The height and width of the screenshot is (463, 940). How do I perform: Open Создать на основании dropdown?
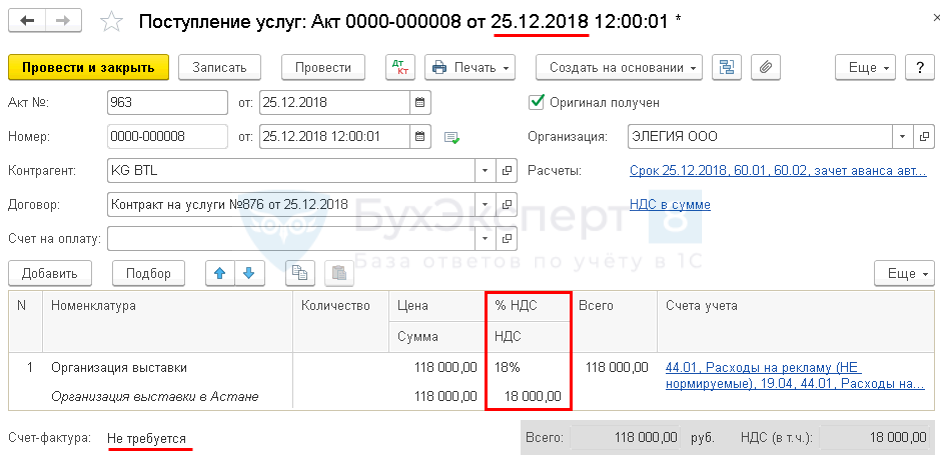point(619,67)
